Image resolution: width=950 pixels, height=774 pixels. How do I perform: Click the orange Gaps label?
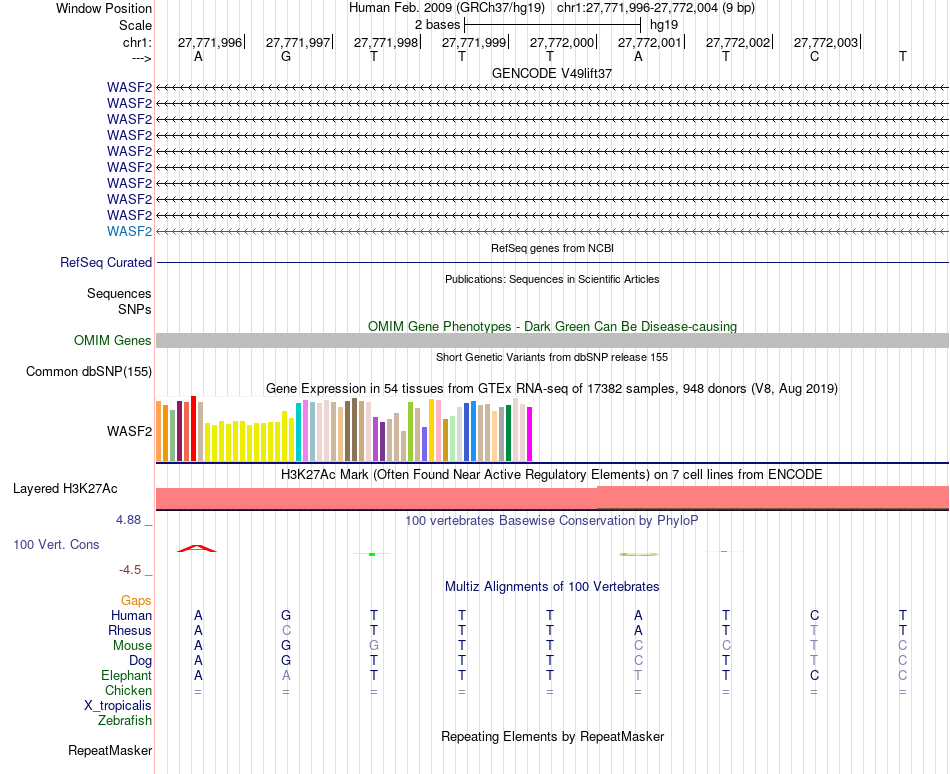(x=136, y=601)
